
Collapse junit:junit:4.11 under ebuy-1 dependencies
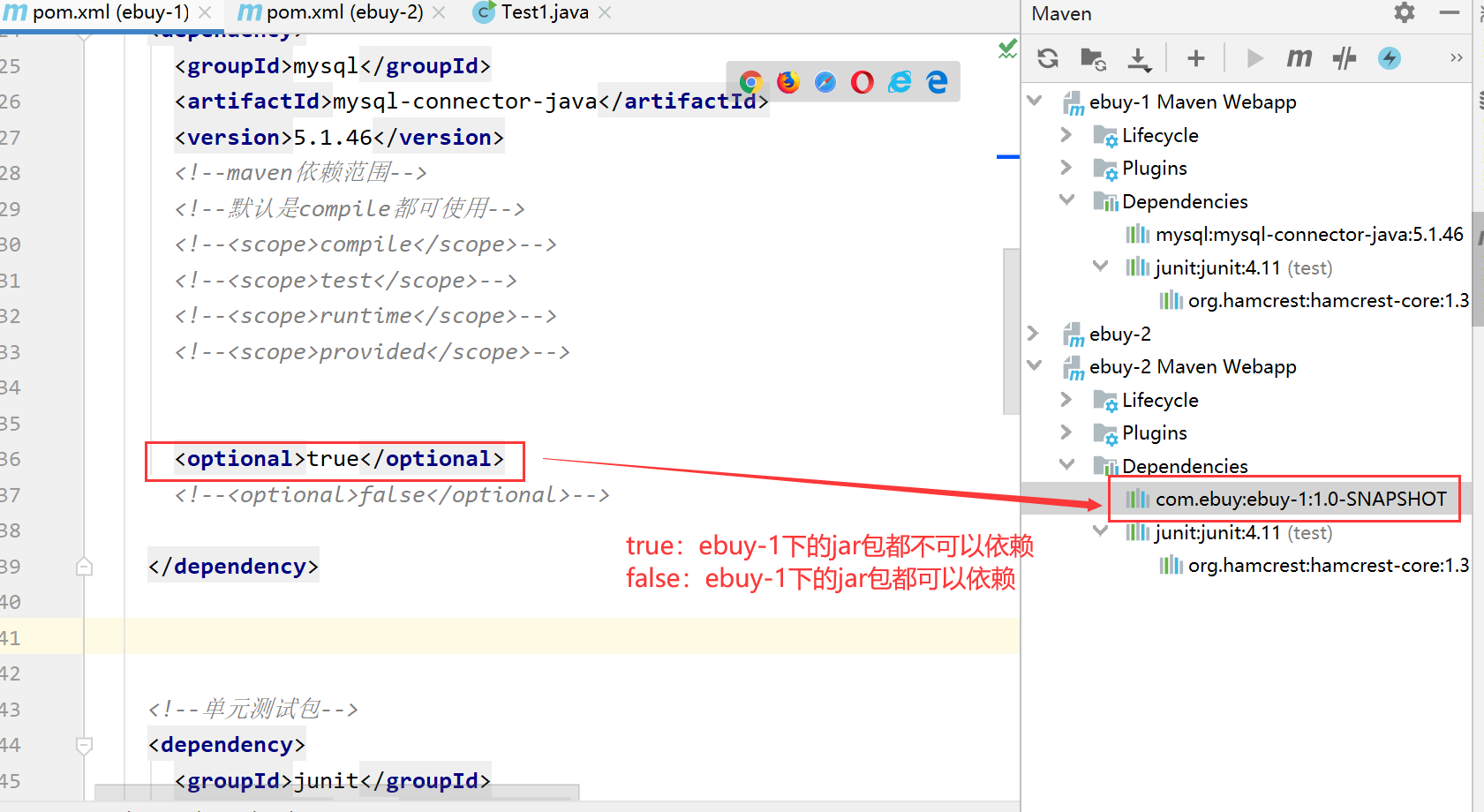click(1100, 266)
